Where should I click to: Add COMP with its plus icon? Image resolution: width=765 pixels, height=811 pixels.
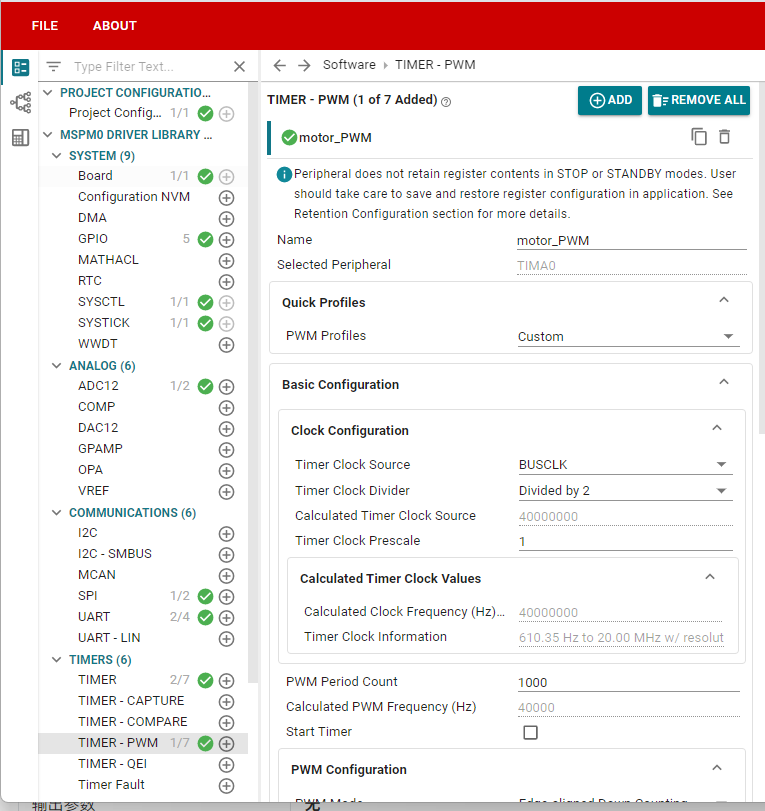point(226,408)
